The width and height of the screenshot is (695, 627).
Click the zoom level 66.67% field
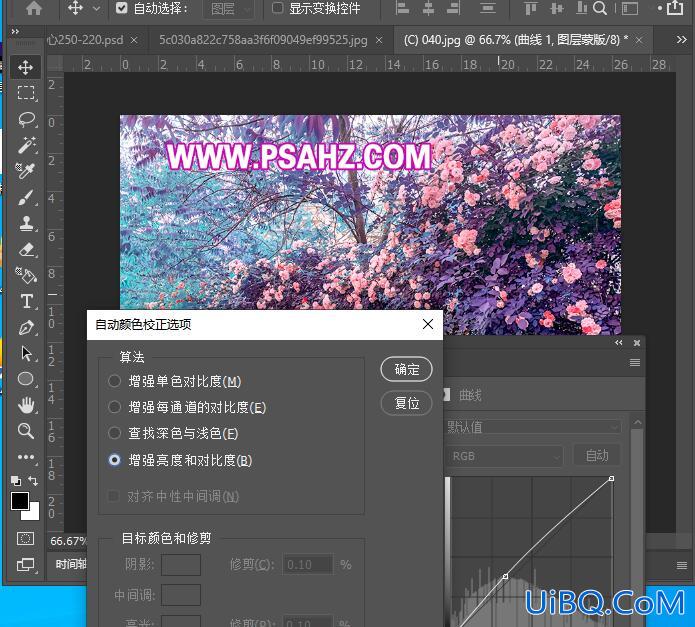(67, 541)
